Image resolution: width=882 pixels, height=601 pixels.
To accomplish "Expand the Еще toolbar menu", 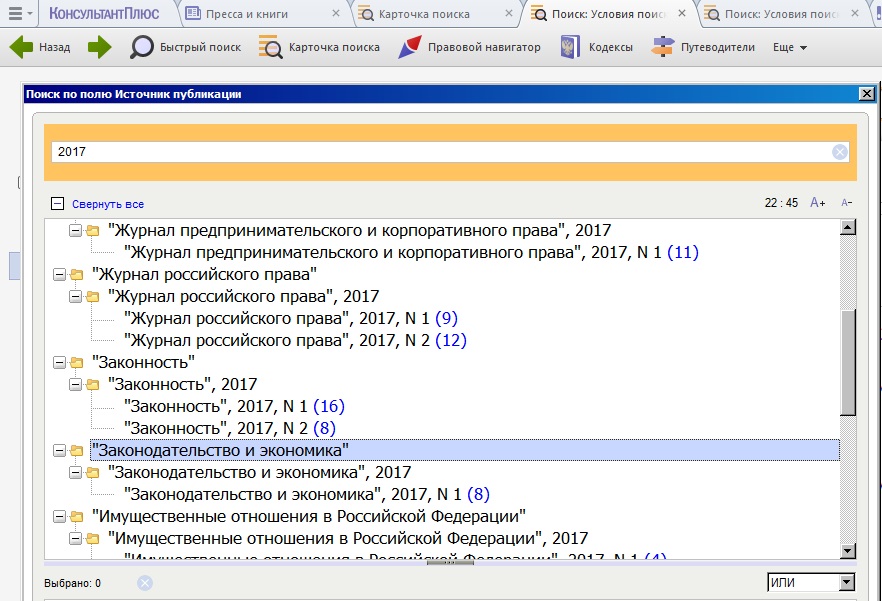I will click(789, 47).
